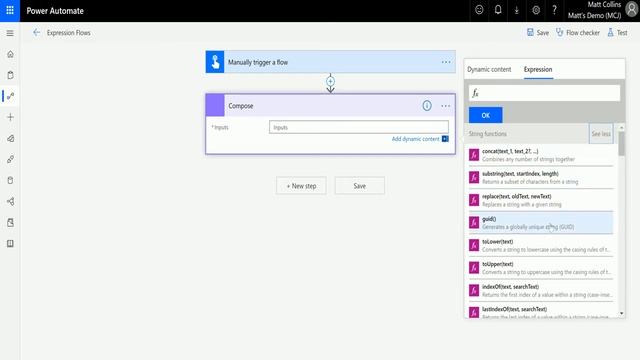Click the feedback smiley icon
The image size is (640, 360).
tap(479, 10)
